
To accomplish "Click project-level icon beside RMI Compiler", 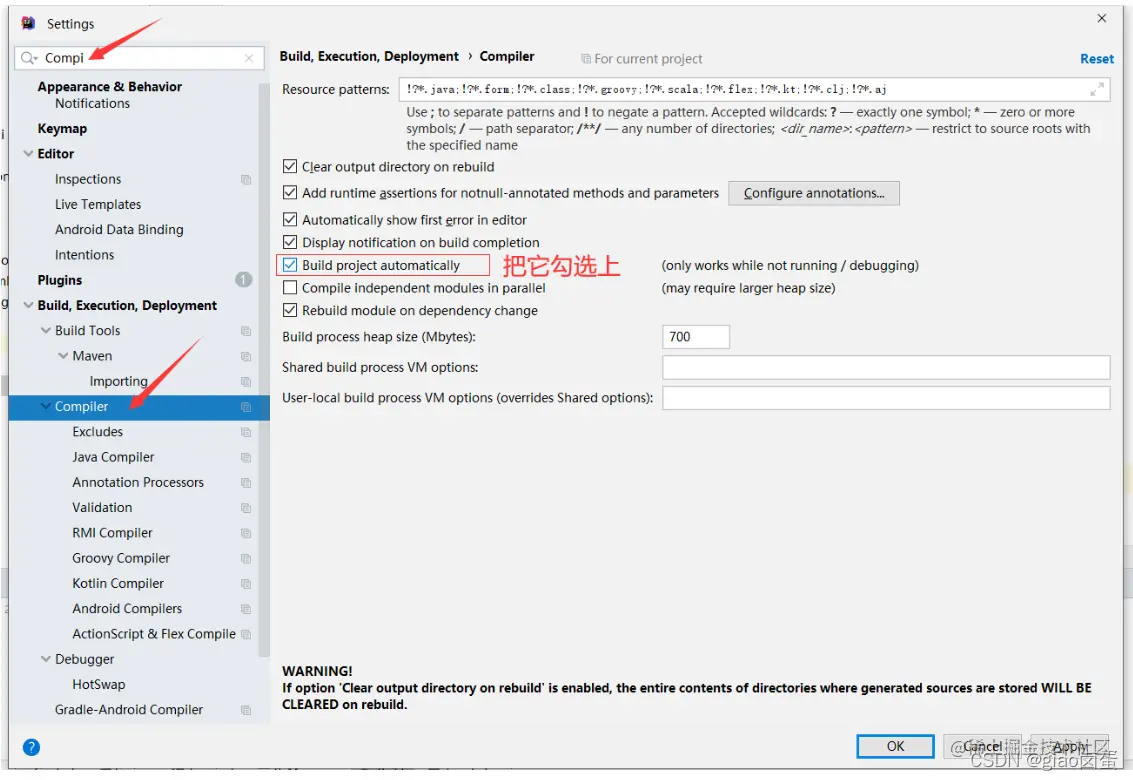I will 246,533.
